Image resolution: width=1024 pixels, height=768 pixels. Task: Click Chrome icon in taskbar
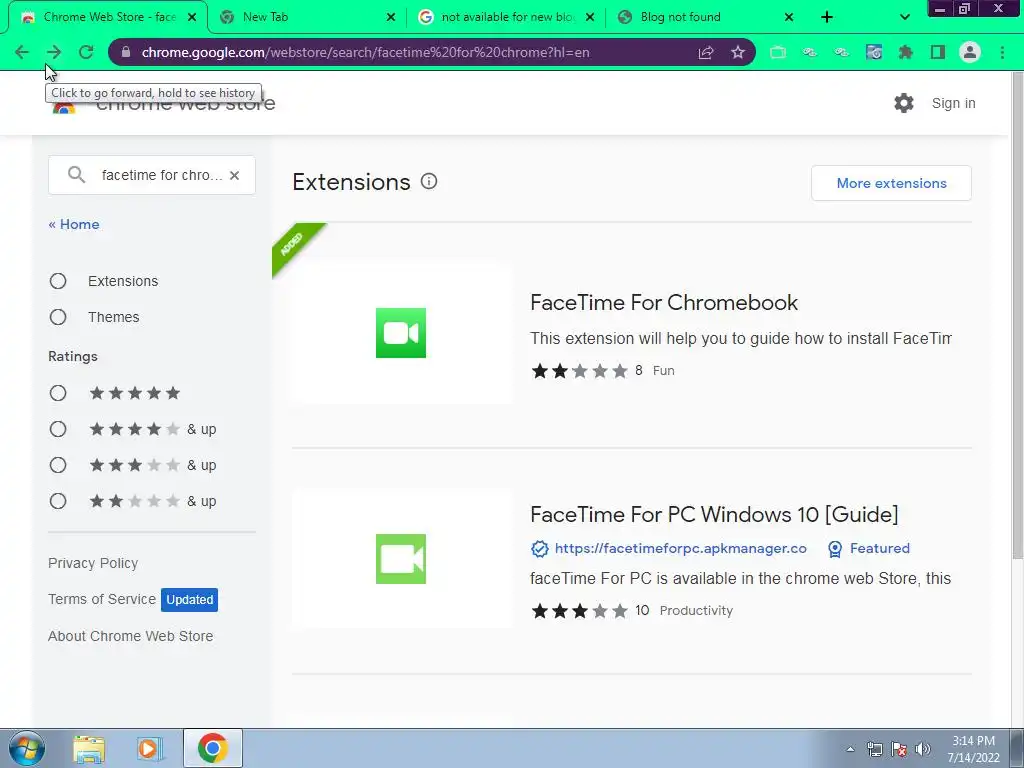[x=213, y=748]
